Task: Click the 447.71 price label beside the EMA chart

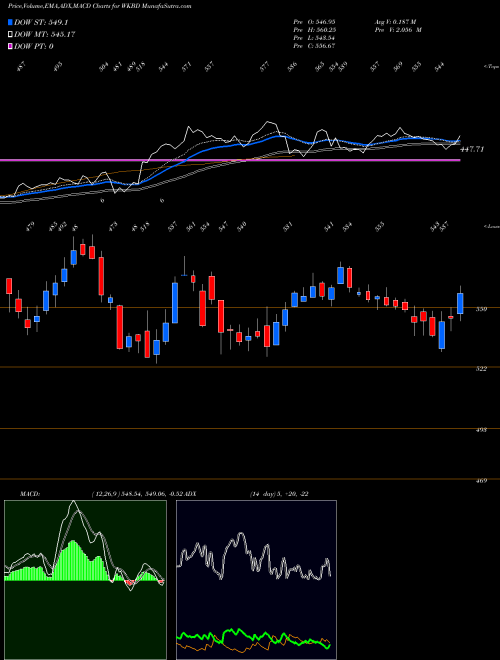Action: pos(472,149)
